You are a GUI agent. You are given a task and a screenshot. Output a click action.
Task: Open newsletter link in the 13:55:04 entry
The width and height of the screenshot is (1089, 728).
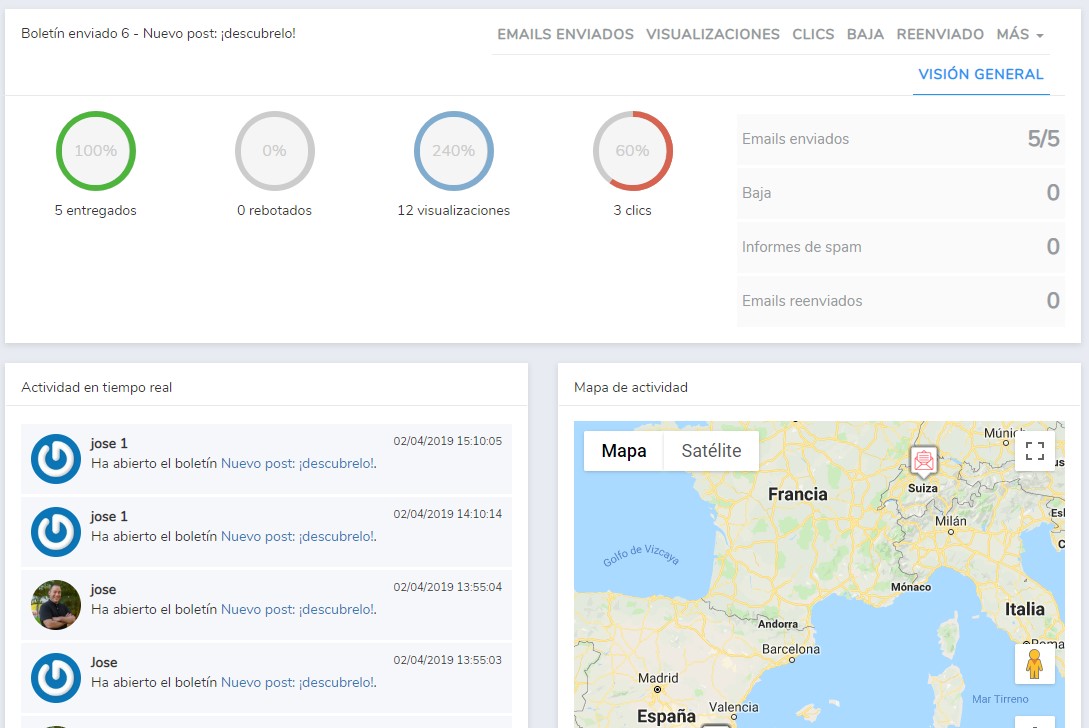pos(298,609)
